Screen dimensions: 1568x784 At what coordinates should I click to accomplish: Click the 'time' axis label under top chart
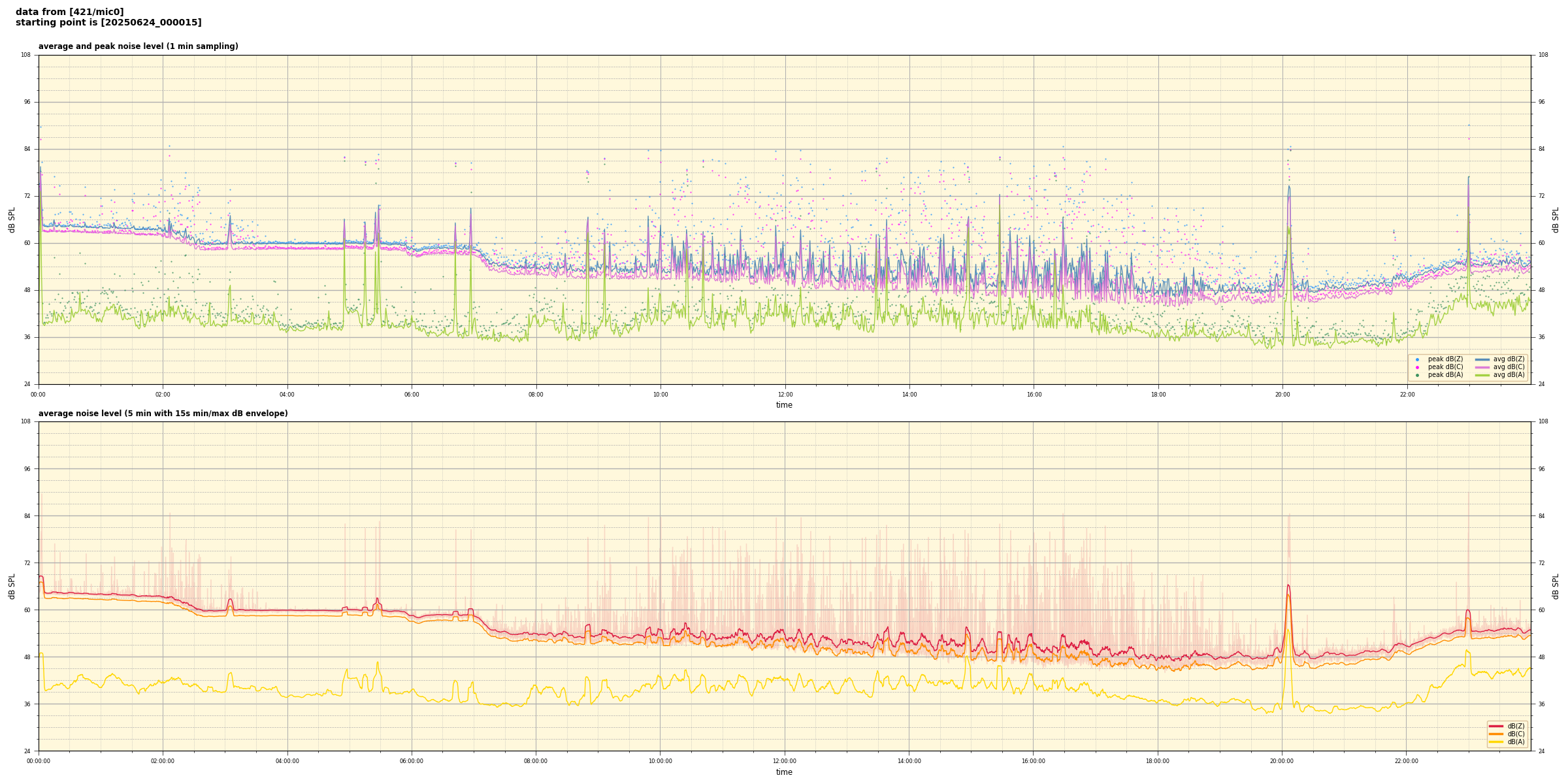click(784, 405)
